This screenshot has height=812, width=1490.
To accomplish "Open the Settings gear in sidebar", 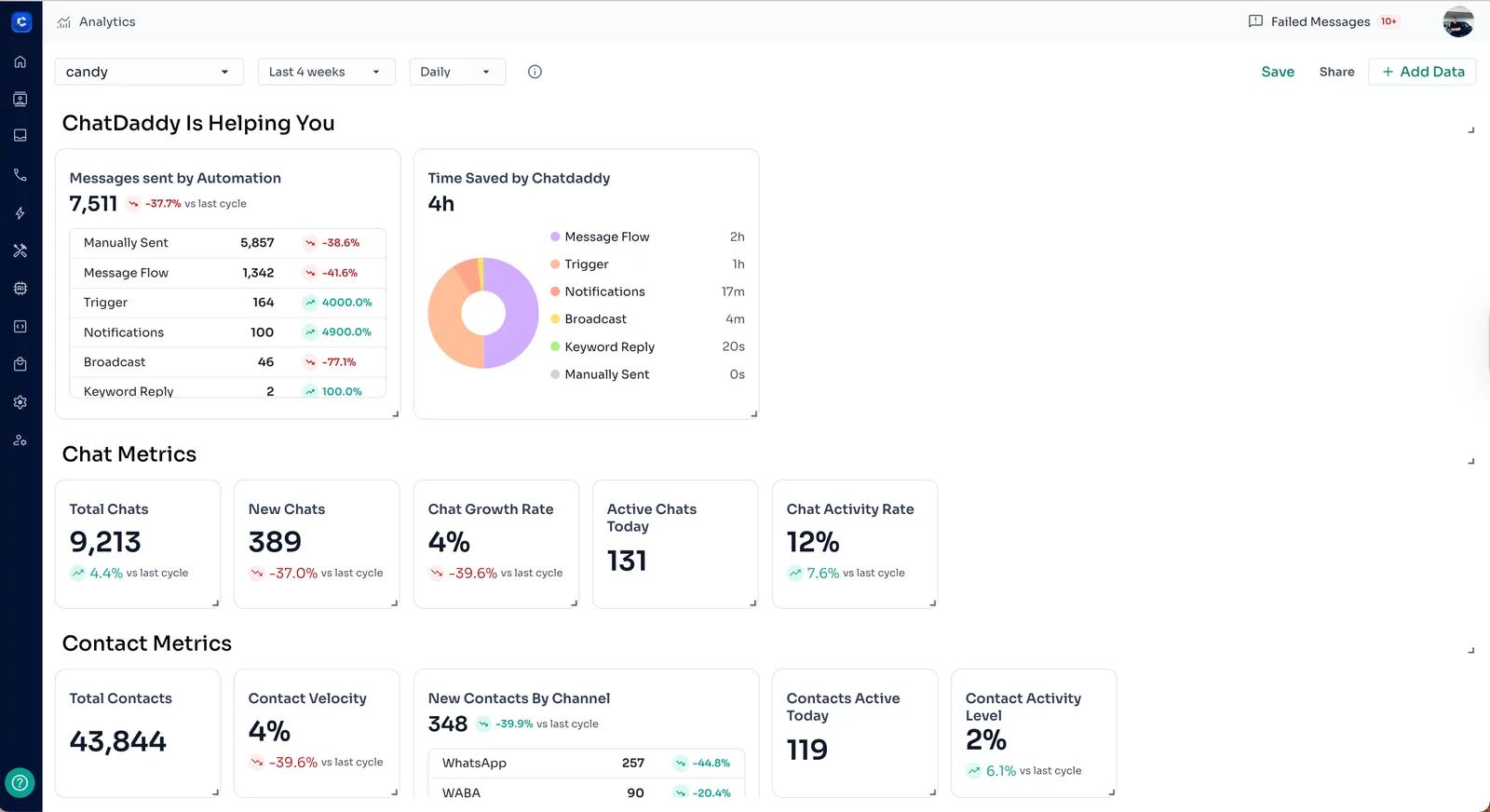I will [x=20, y=402].
